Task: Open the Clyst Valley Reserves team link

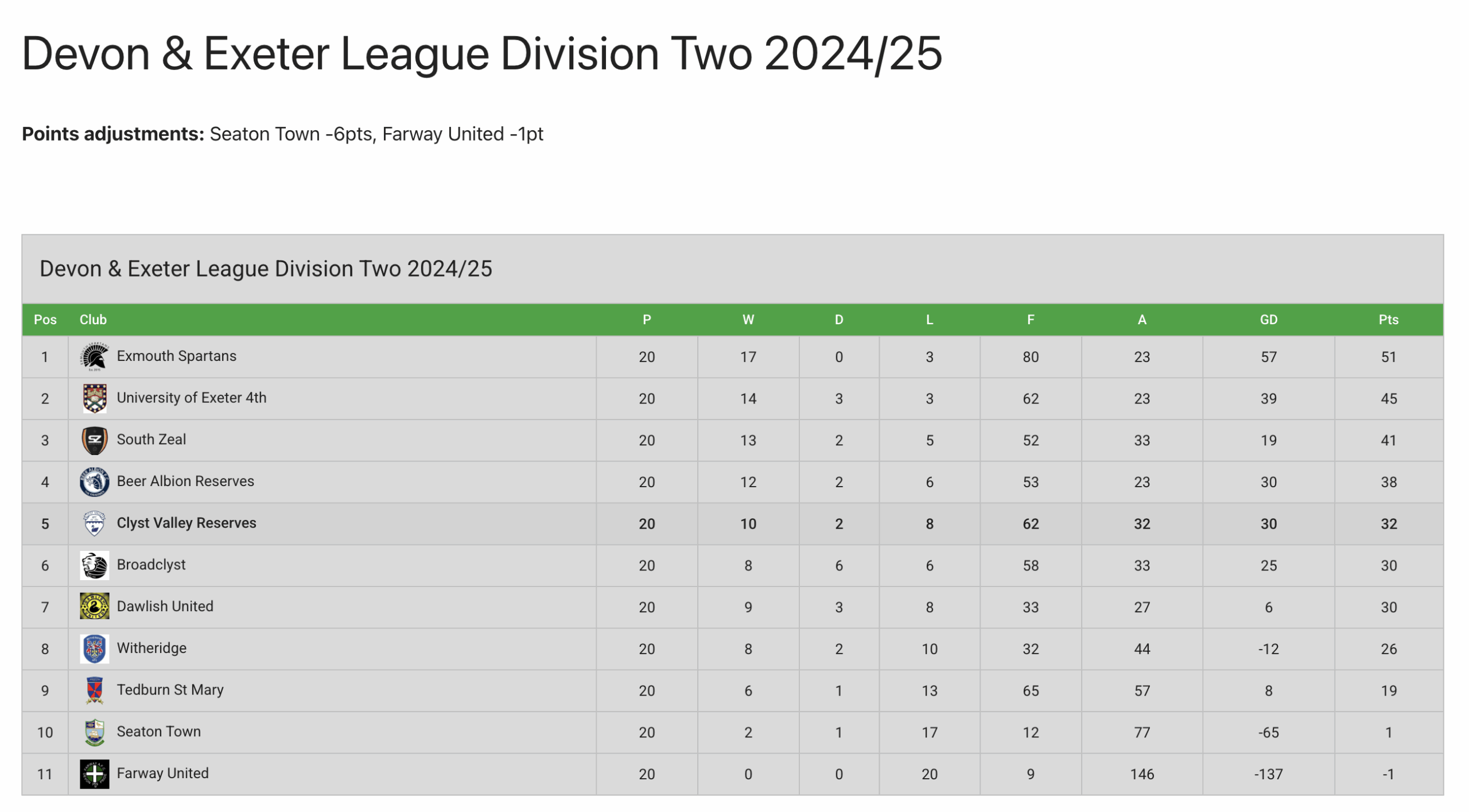Action: coord(186,523)
